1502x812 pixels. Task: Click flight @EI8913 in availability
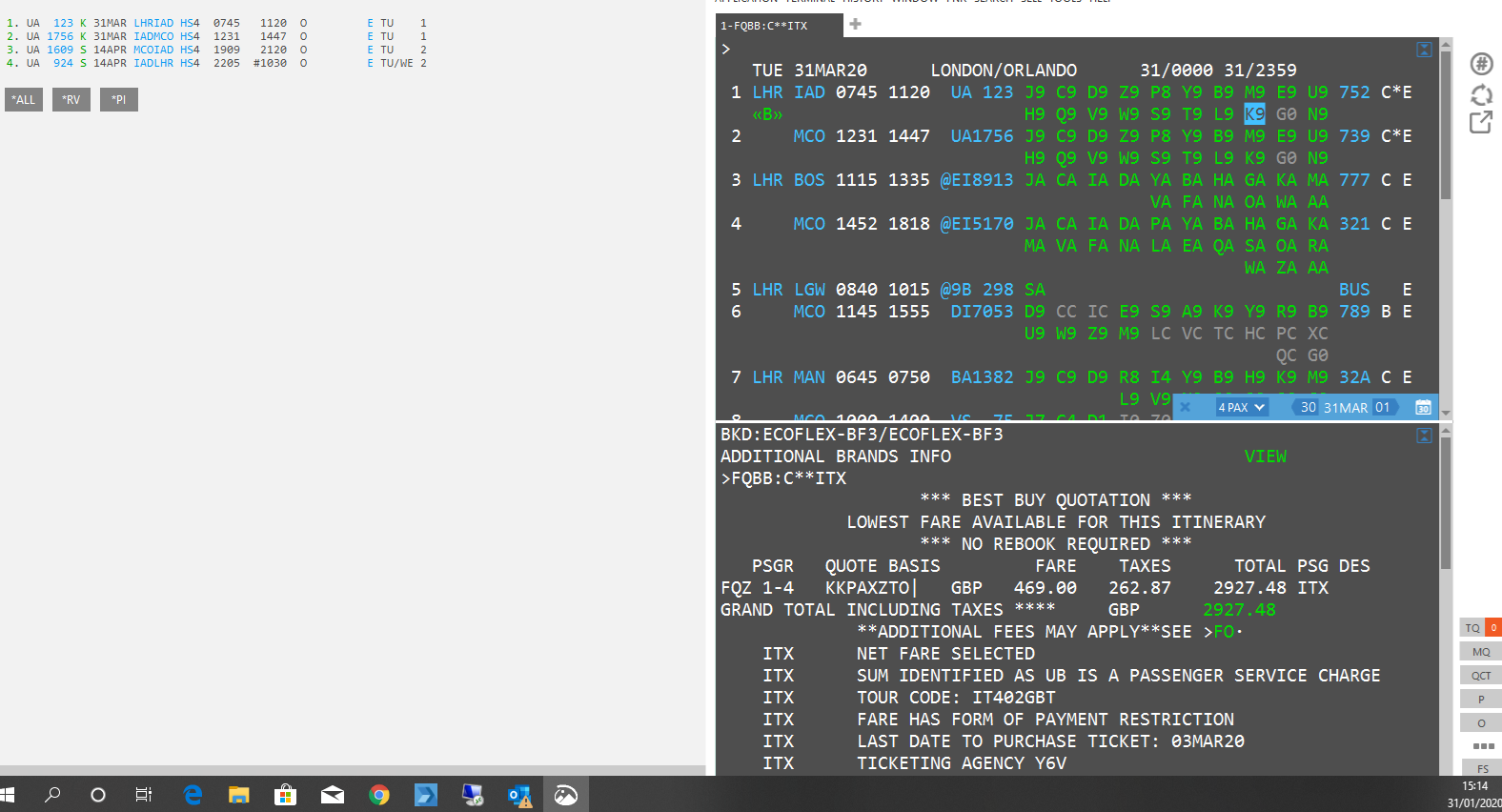(x=977, y=180)
